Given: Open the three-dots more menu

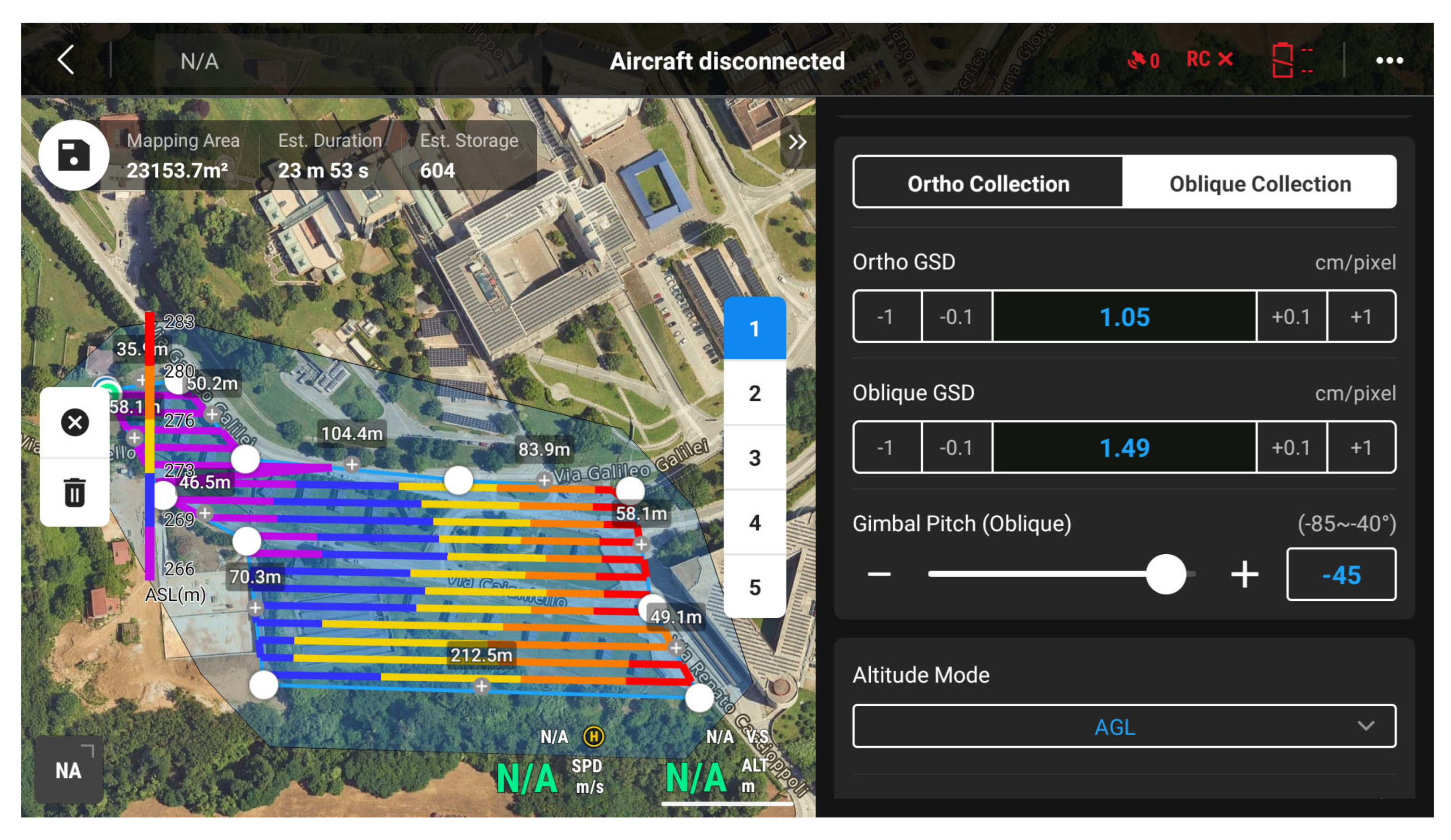Looking at the screenshot, I should coord(1389,61).
